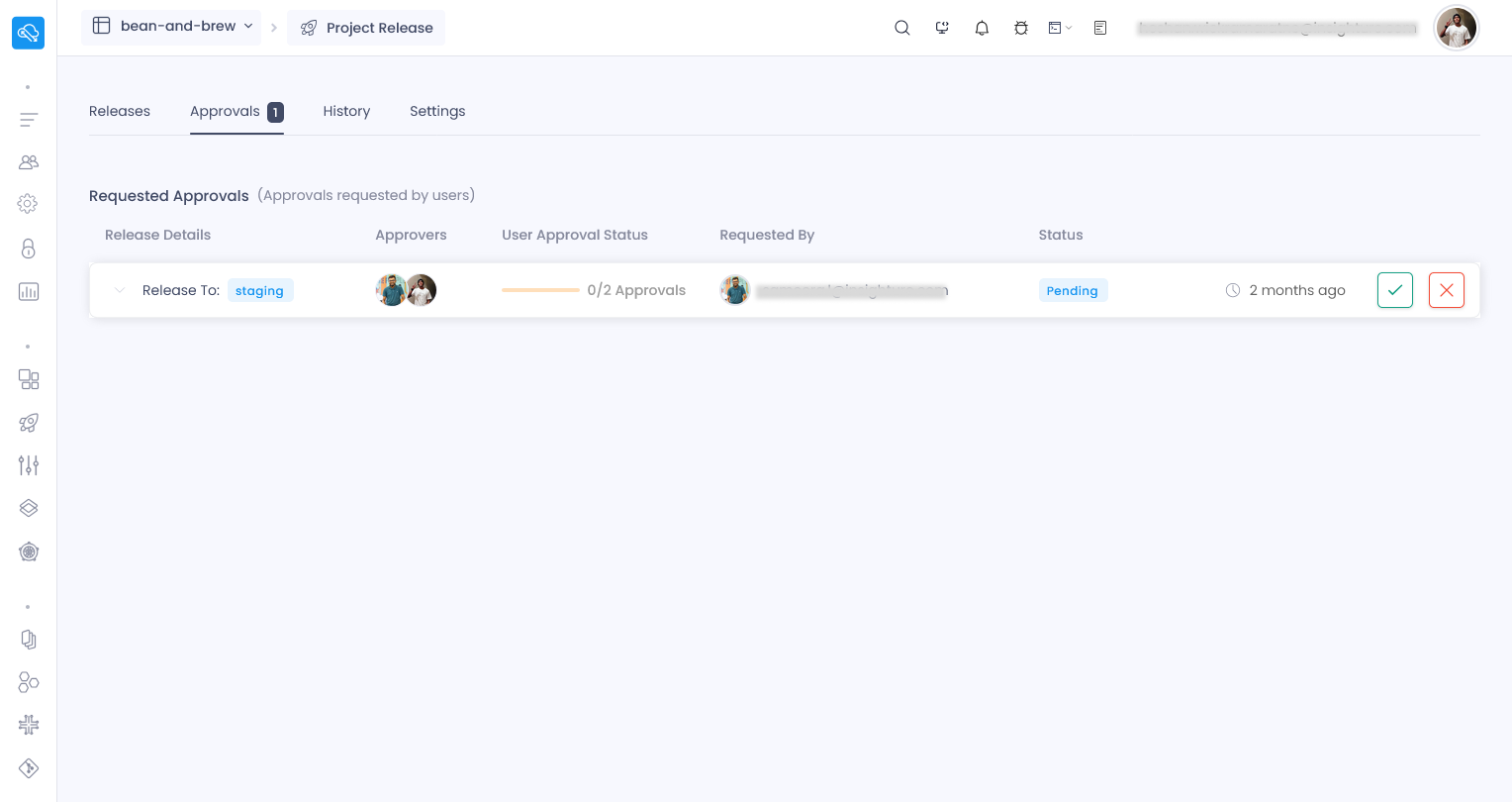Click the Requested Approvals heading

coord(169,195)
